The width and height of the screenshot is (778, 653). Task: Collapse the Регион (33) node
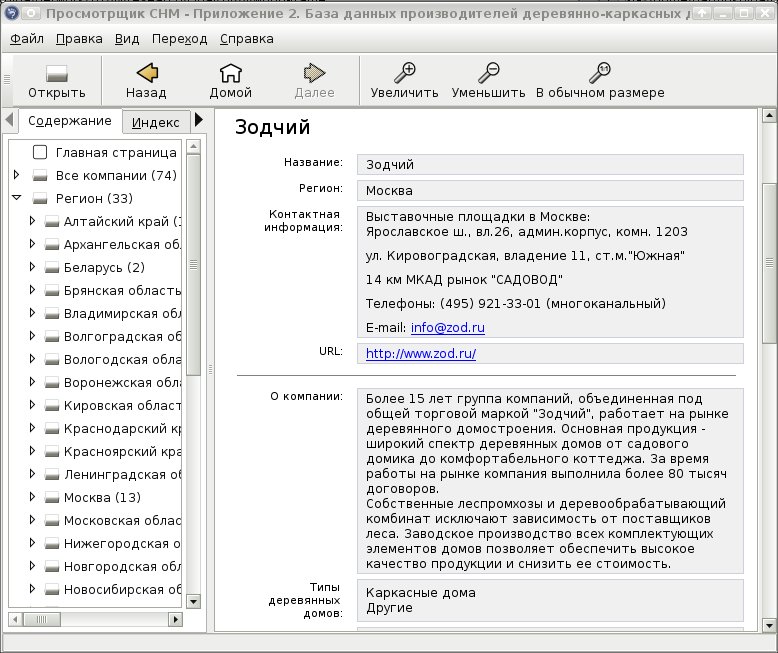coord(17,197)
